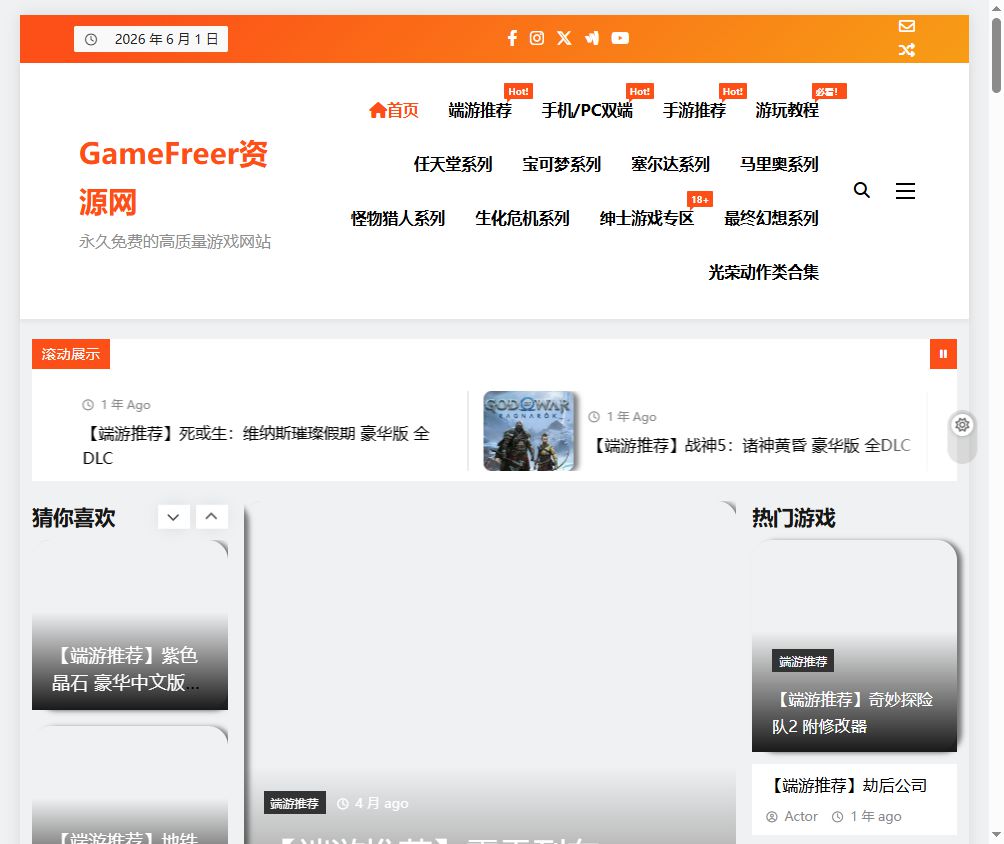Open 宝可梦系列 menu item
The width and height of the screenshot is (1004, 844).
pyautogui.click(x=562, y=165)
